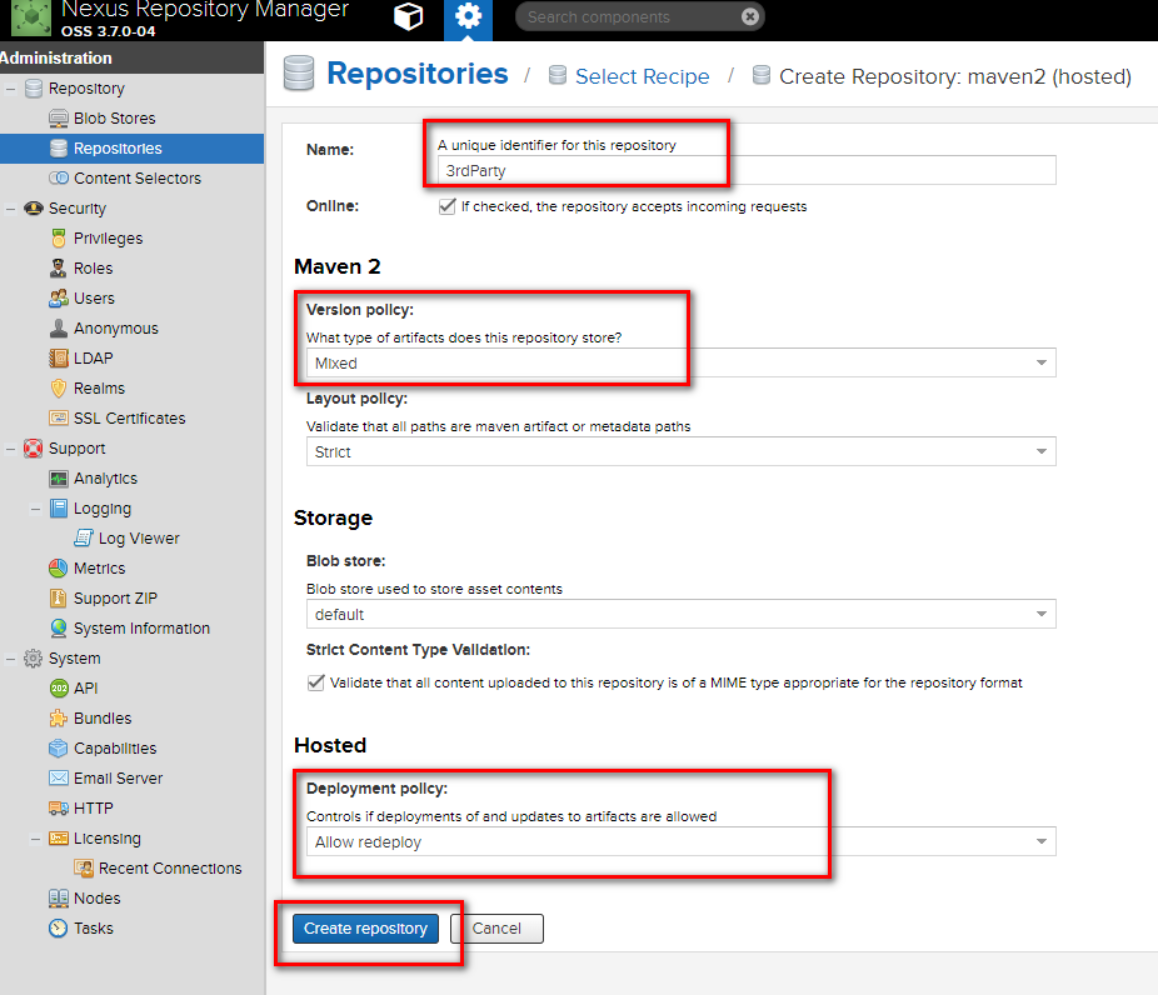Open SSL Certificates in the sidebar
This screenshot has height=995, width=1158.
click(129, 418)
